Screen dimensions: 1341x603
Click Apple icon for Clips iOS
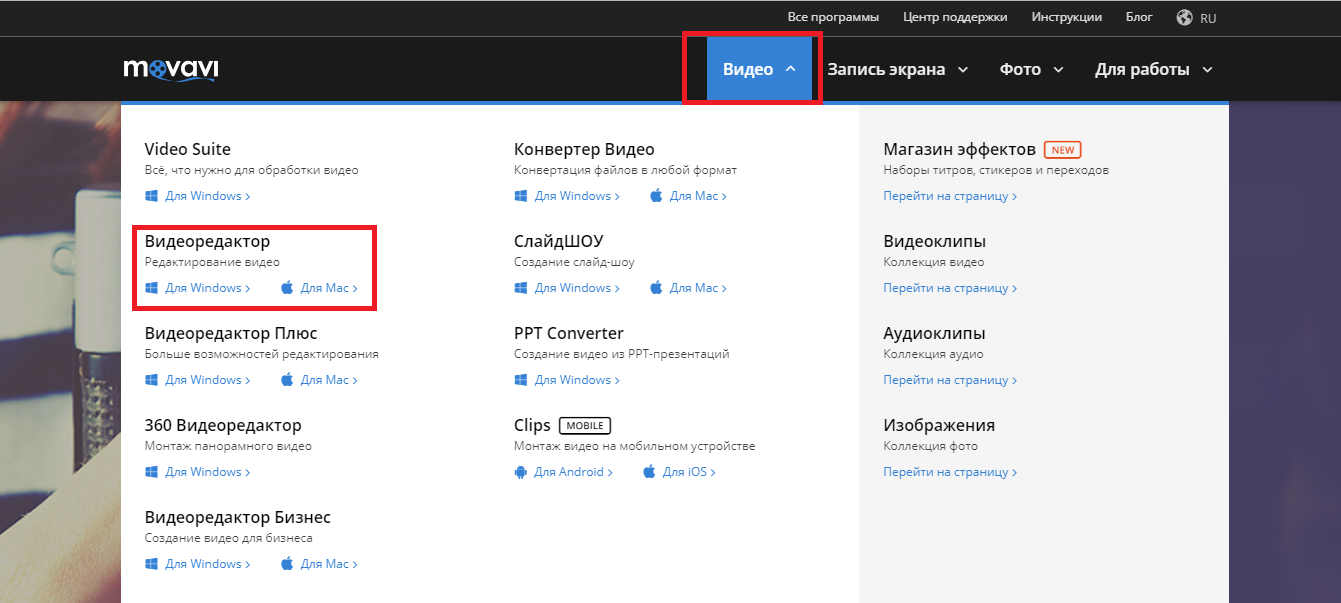point(650,472)
